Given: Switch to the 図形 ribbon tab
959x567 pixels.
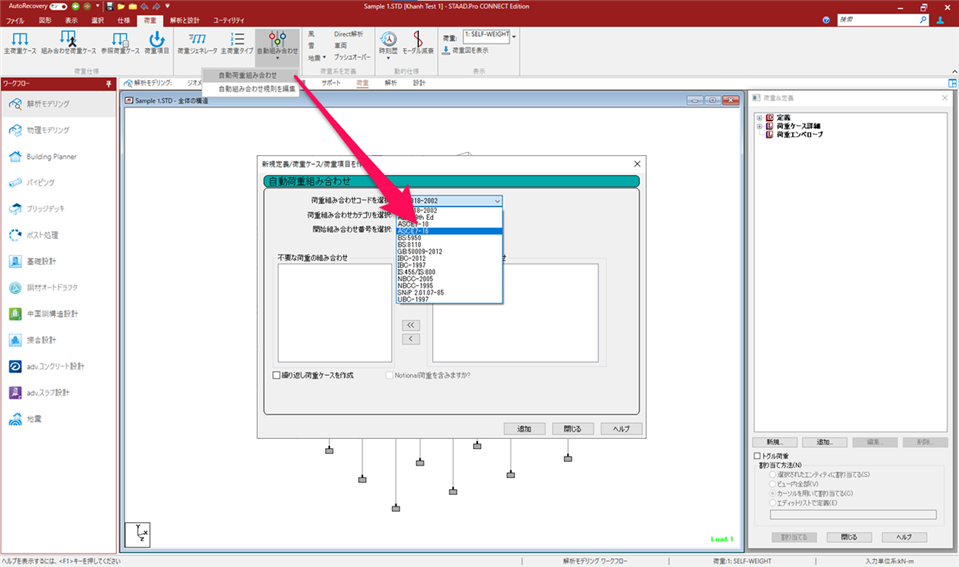Looking at the screenshot, I should pyautogui.click(x=45, y=20).
